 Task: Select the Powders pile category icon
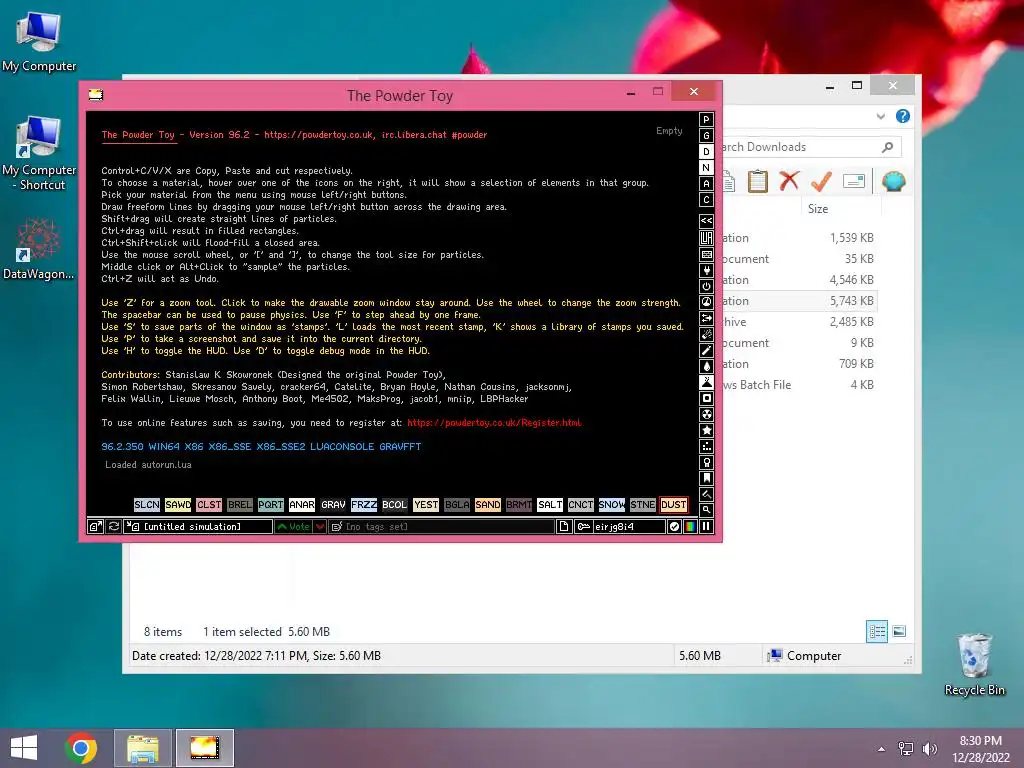(x=706, y=382)
